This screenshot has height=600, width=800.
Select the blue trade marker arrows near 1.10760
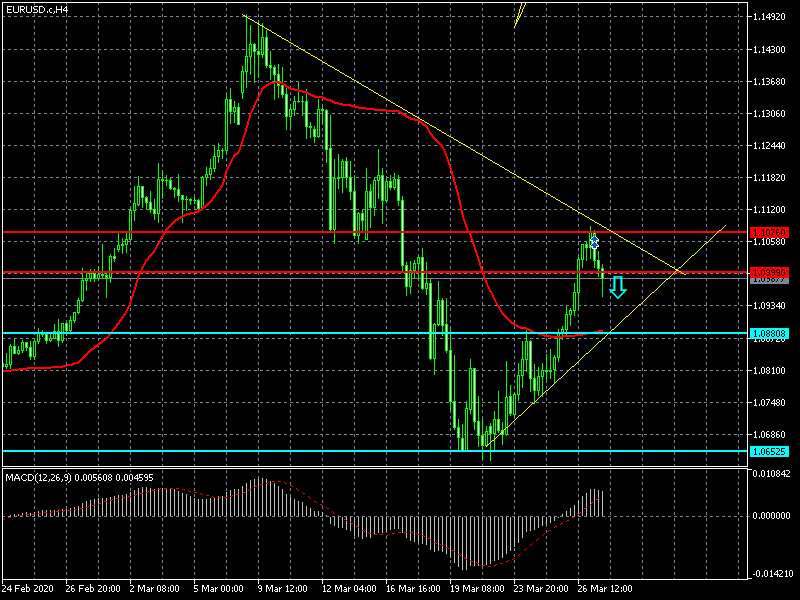pos(594,242)
